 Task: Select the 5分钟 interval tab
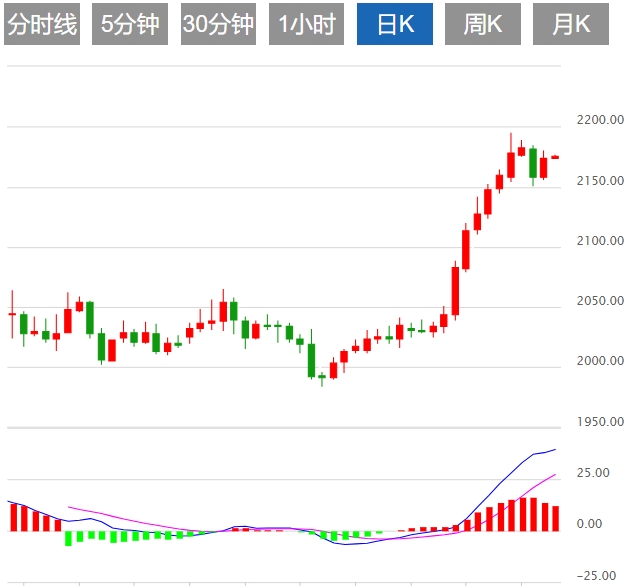point(130,24)
